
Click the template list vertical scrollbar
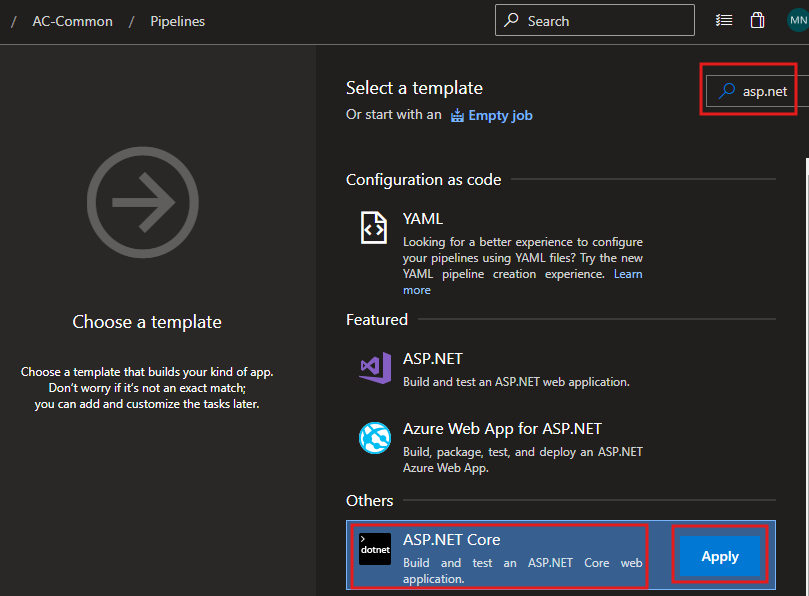807,377
